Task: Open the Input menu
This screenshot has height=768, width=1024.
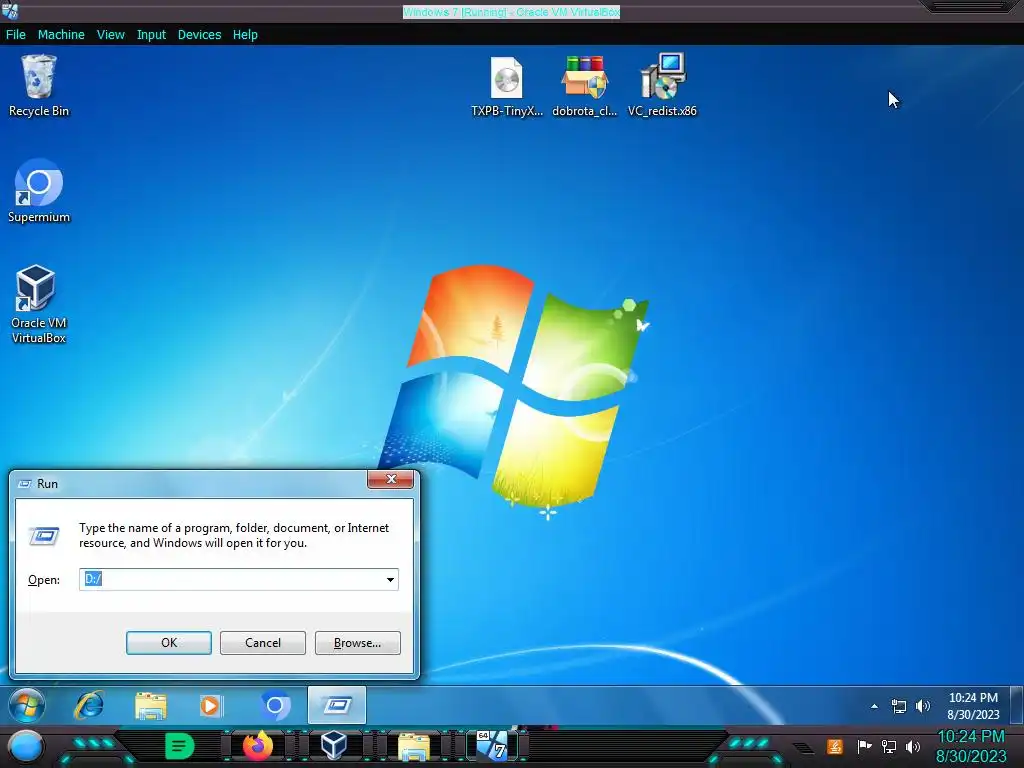Action: point(151,35)
